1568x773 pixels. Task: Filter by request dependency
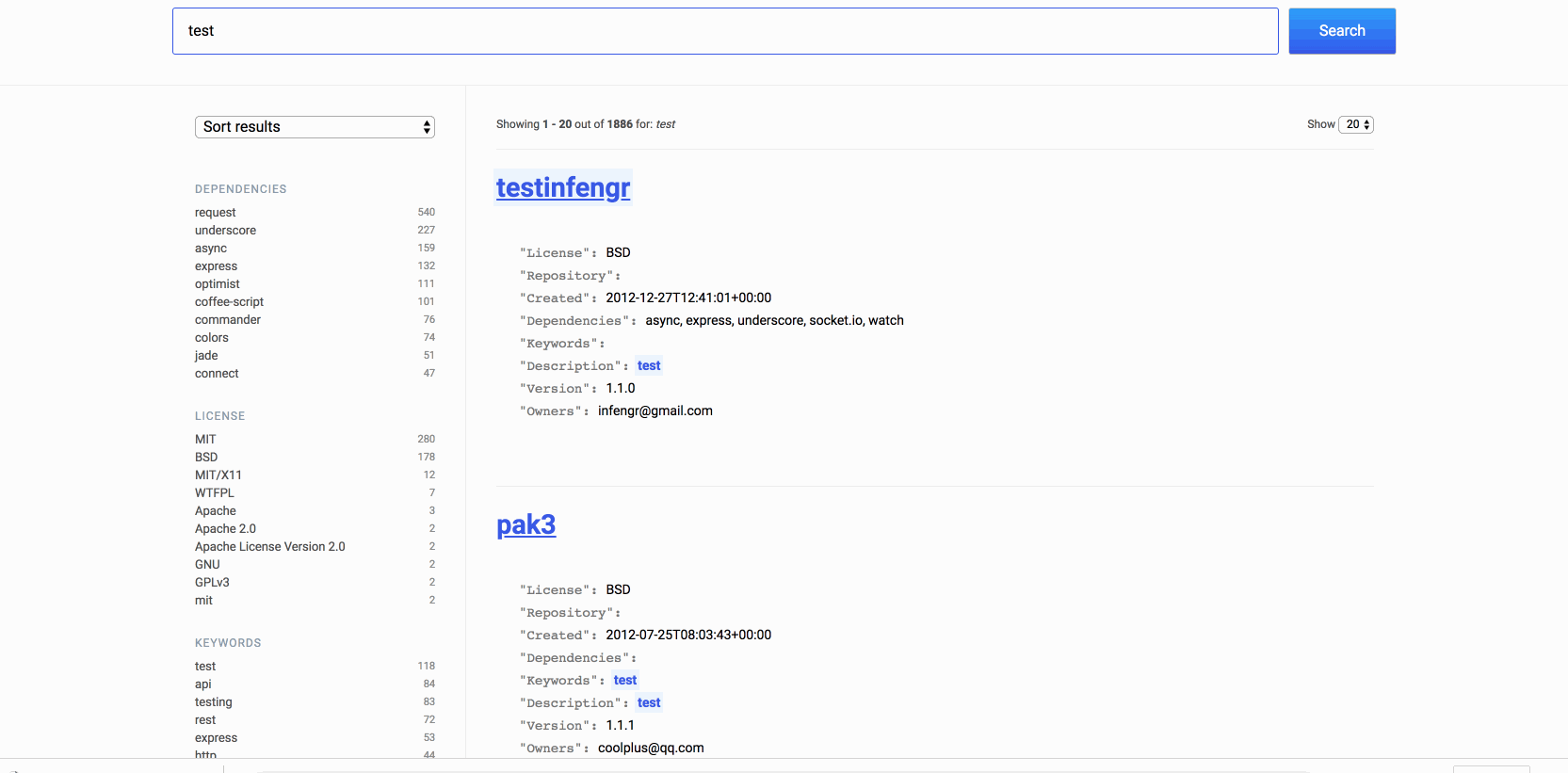click(x=216, y=213)
